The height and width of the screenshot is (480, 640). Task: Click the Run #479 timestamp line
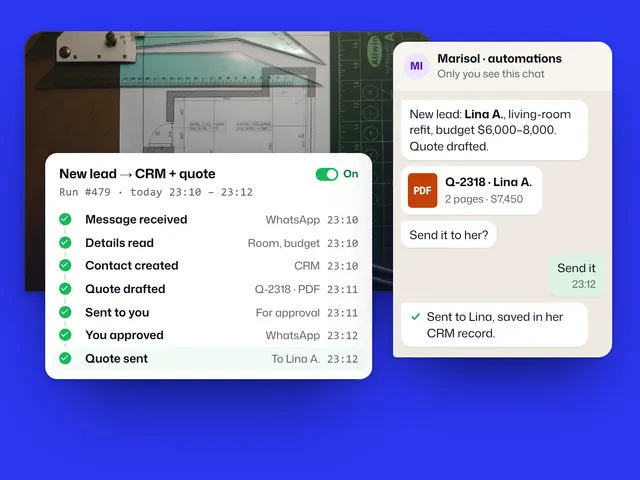pos(156,192)
